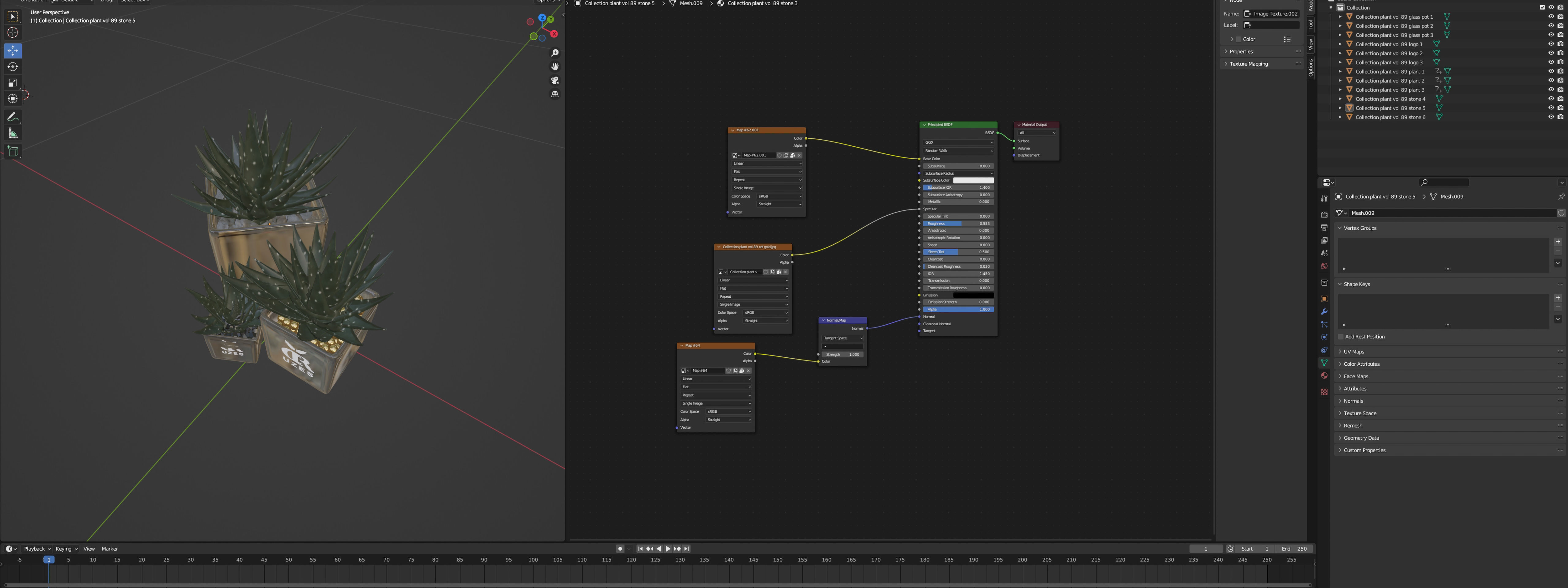Click the Subsurface Color white swatch
The width and height of the screenshot is (1568, 588).
point(973,180)
